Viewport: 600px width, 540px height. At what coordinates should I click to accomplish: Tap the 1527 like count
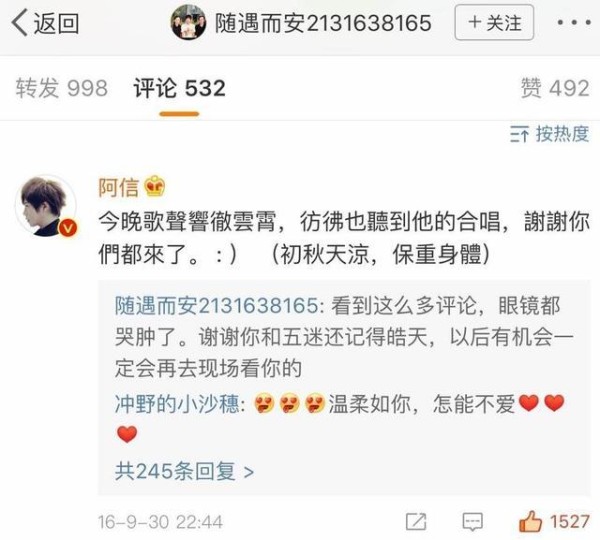tap(569, 522)
